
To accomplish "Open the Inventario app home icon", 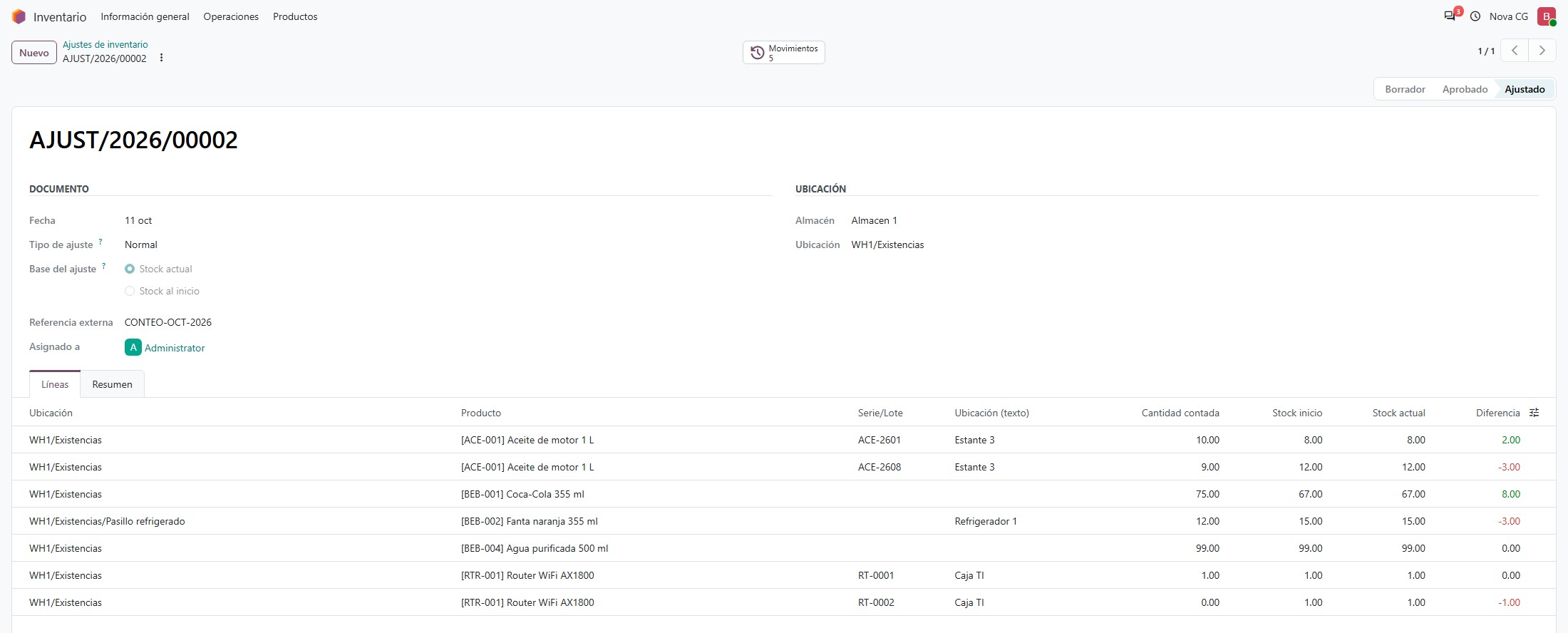I will [19, 16].
